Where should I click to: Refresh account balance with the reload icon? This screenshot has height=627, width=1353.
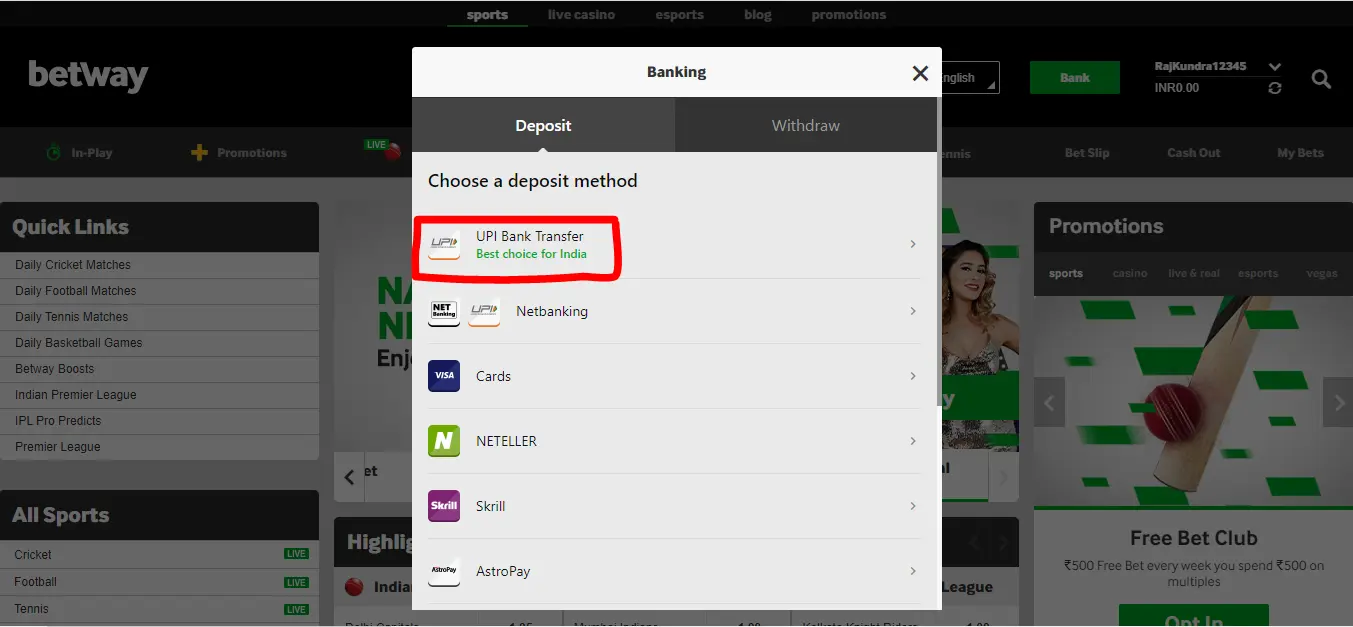[x=1274, y=88]
